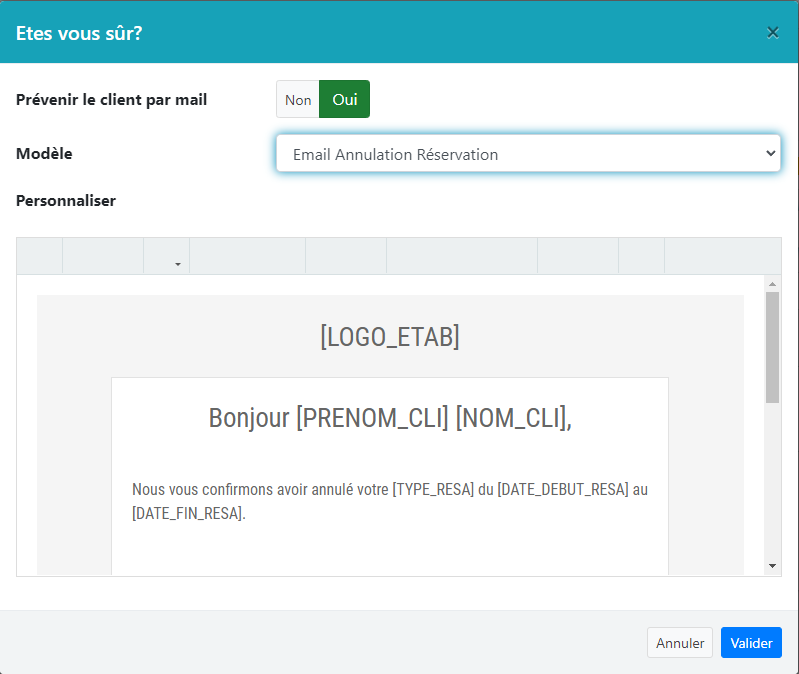
Task: Click the [DATE_FIN_RESA] placeholder text
Action: [187, 514]
